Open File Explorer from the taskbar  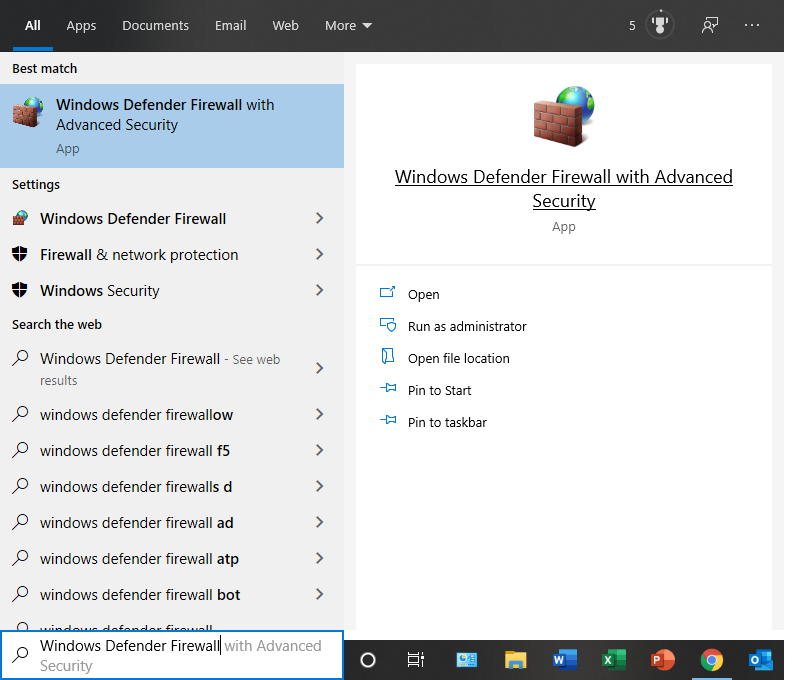tap(515, 660)
